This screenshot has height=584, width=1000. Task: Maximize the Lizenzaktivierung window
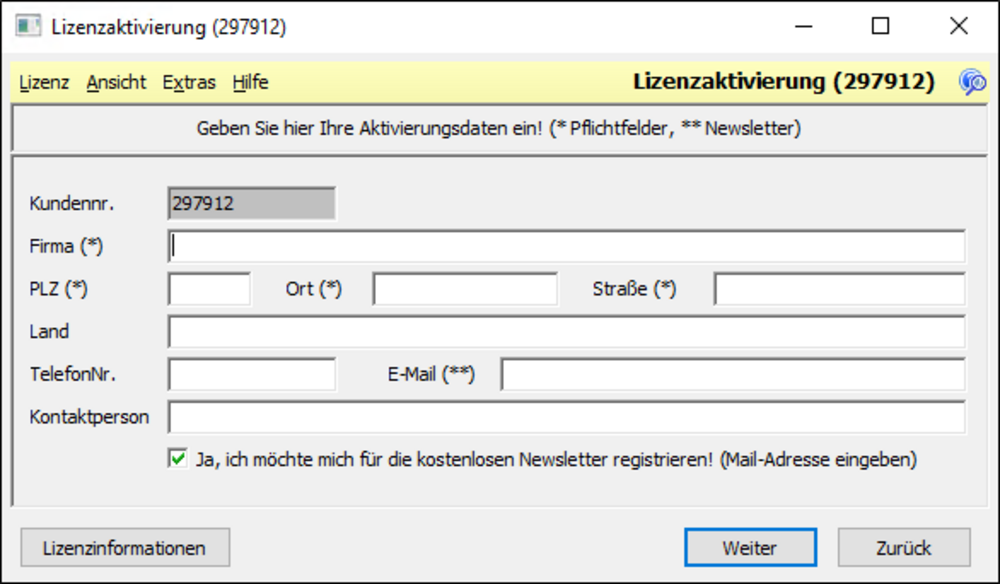(881, 26)
